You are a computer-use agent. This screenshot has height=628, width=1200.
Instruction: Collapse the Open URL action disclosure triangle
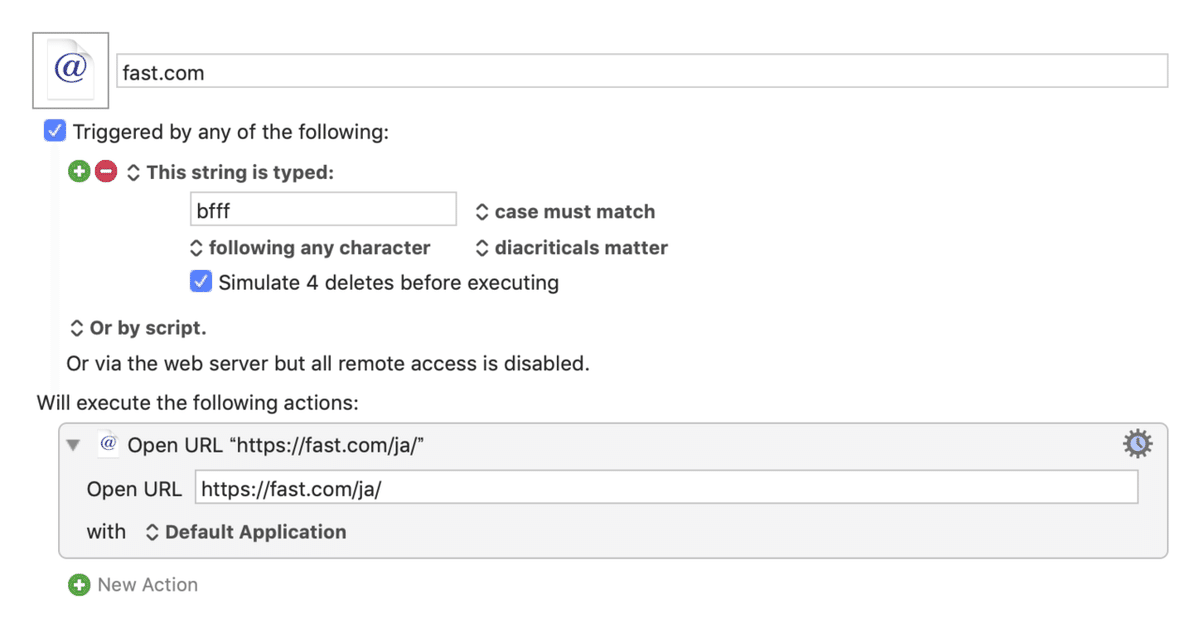tap(74, 445)
